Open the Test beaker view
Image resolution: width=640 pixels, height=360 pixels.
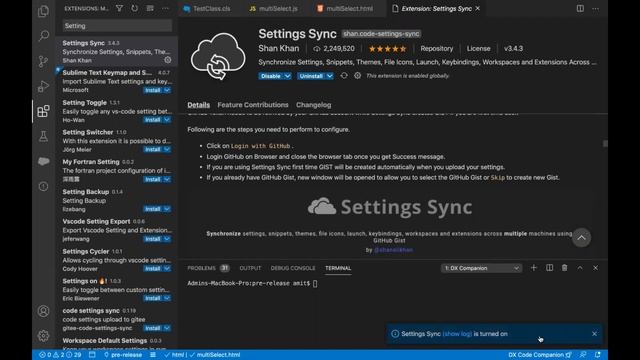(43, 136)
